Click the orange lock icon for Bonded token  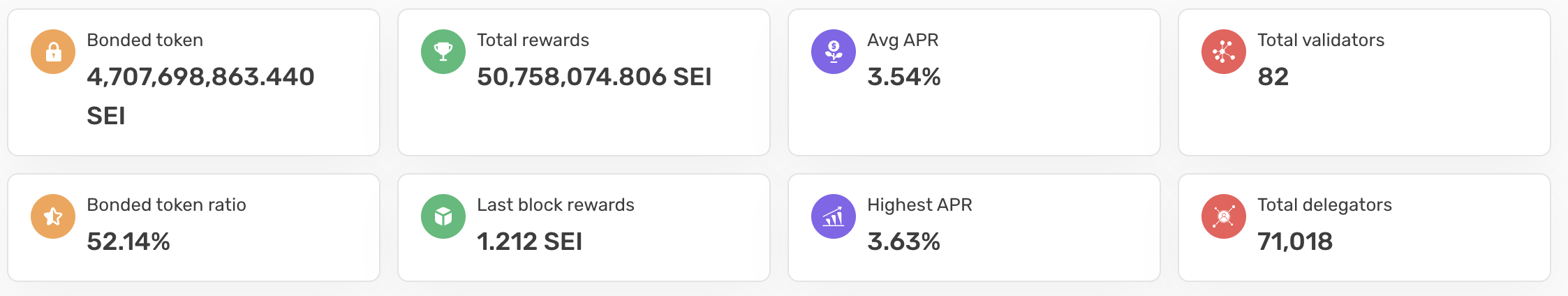coord(53,52)
